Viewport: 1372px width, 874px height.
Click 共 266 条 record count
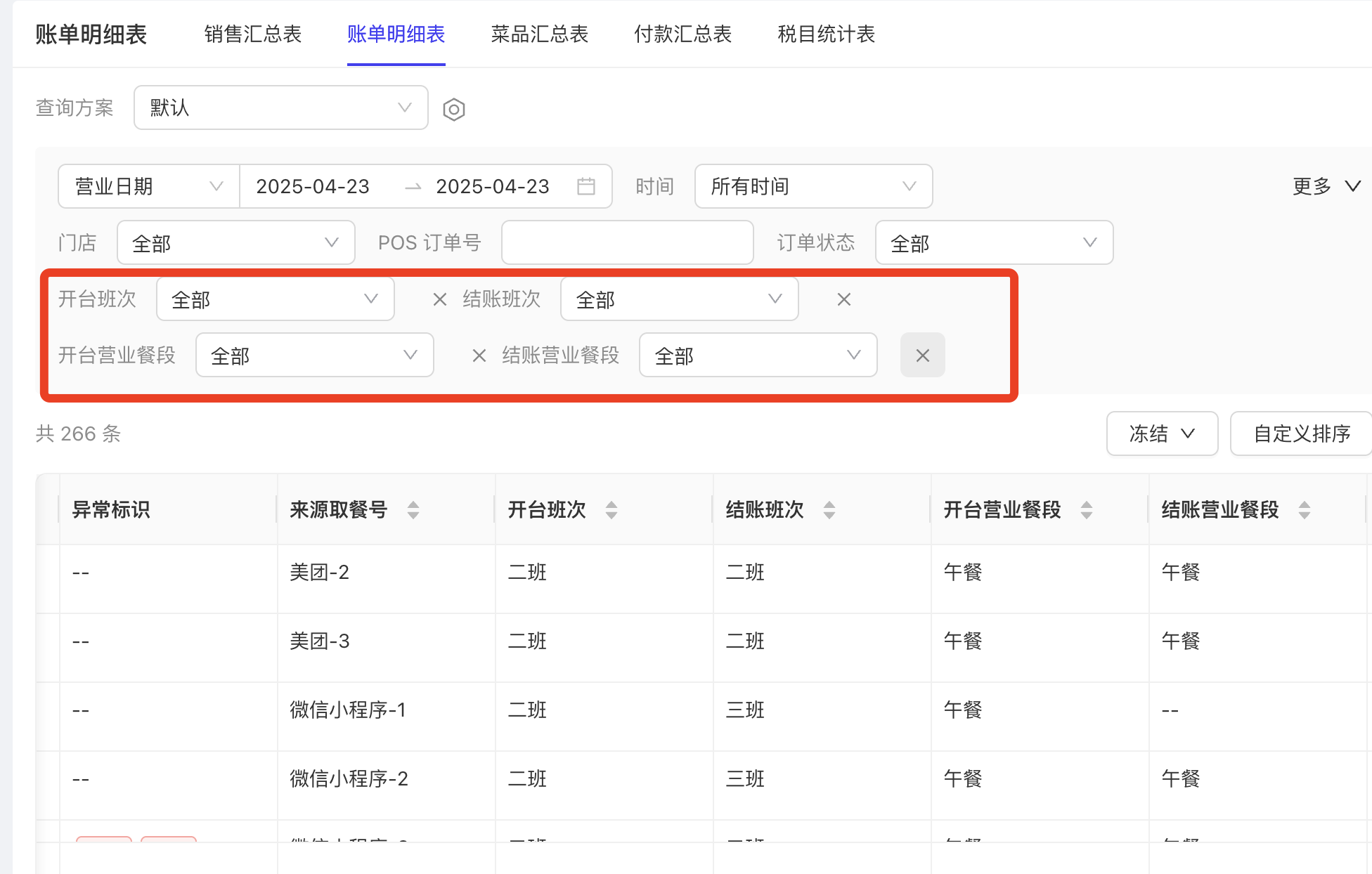tap(79, 433)
